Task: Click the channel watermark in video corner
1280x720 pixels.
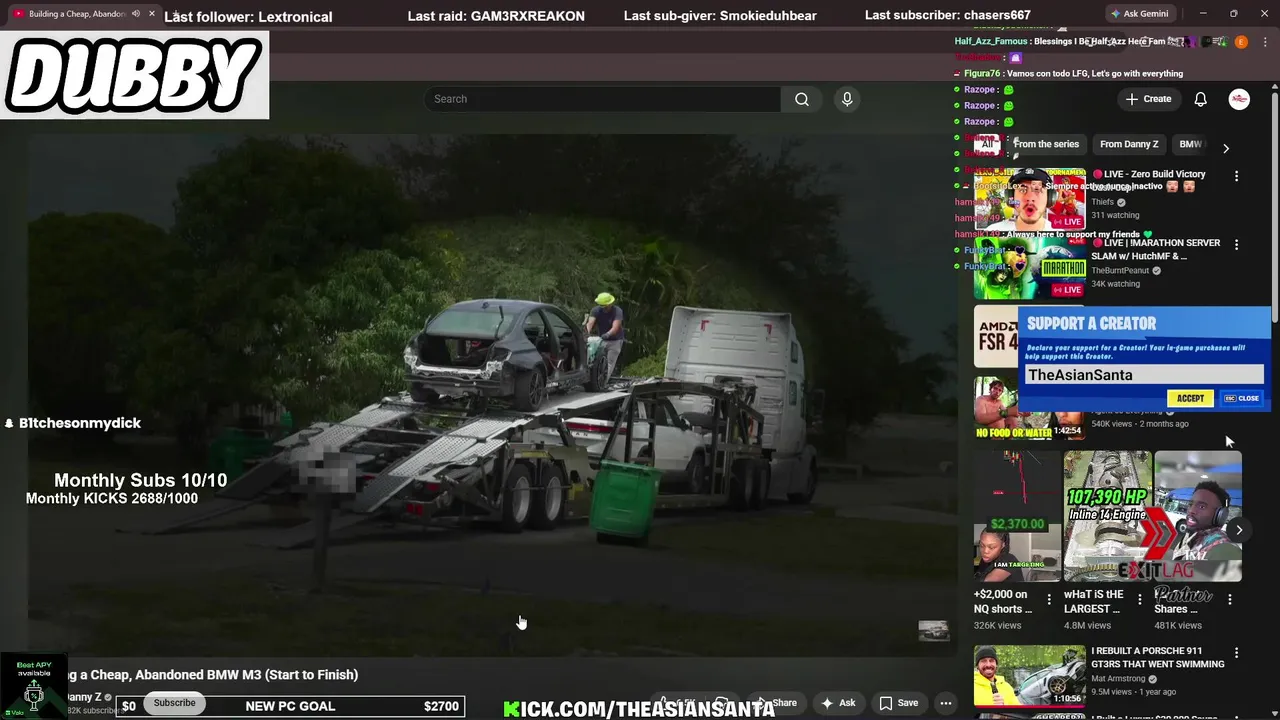Action: pos(933,630)
